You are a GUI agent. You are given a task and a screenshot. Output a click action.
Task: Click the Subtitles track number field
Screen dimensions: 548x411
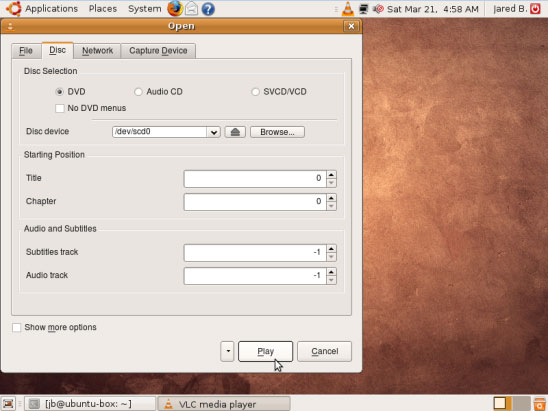click(x=255, y=253)
